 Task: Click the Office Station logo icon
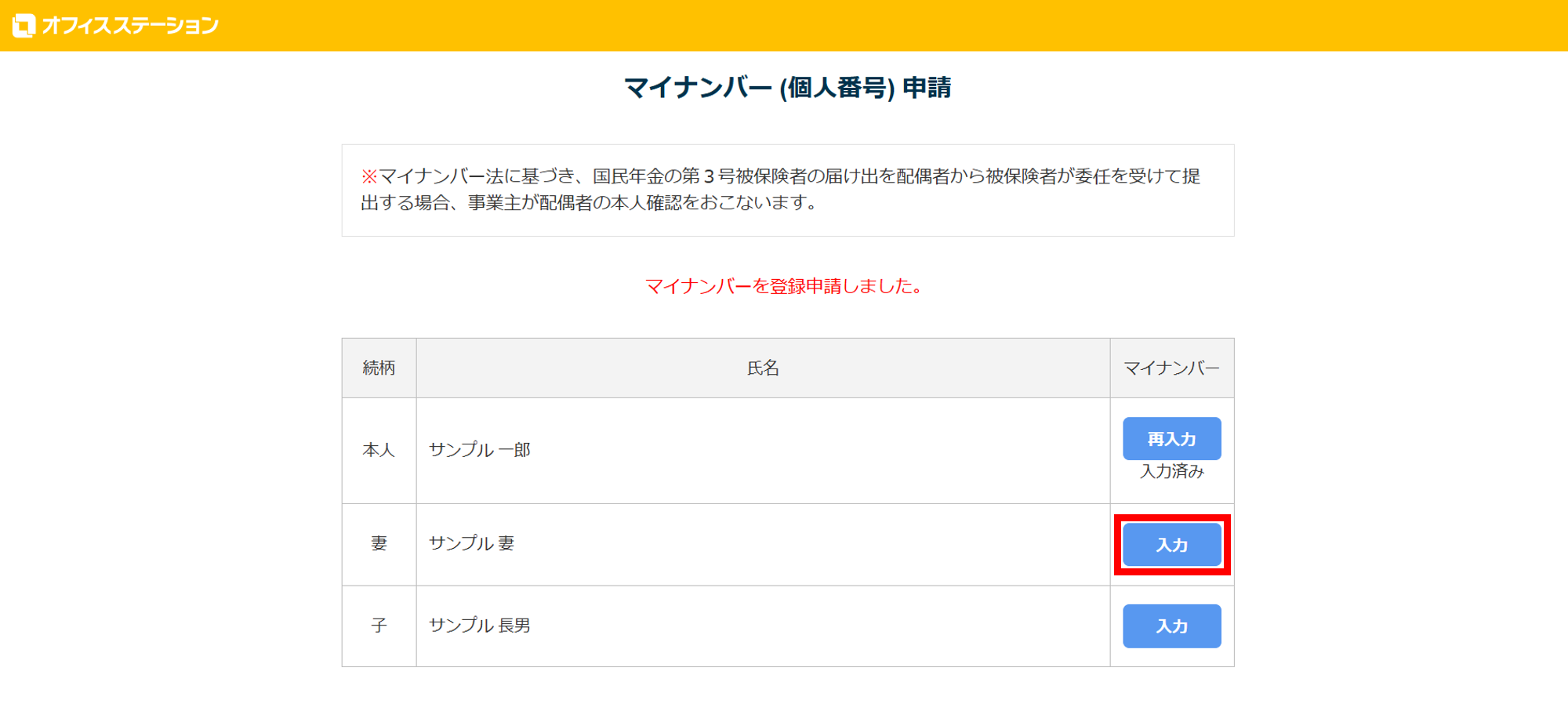(24, 26)
